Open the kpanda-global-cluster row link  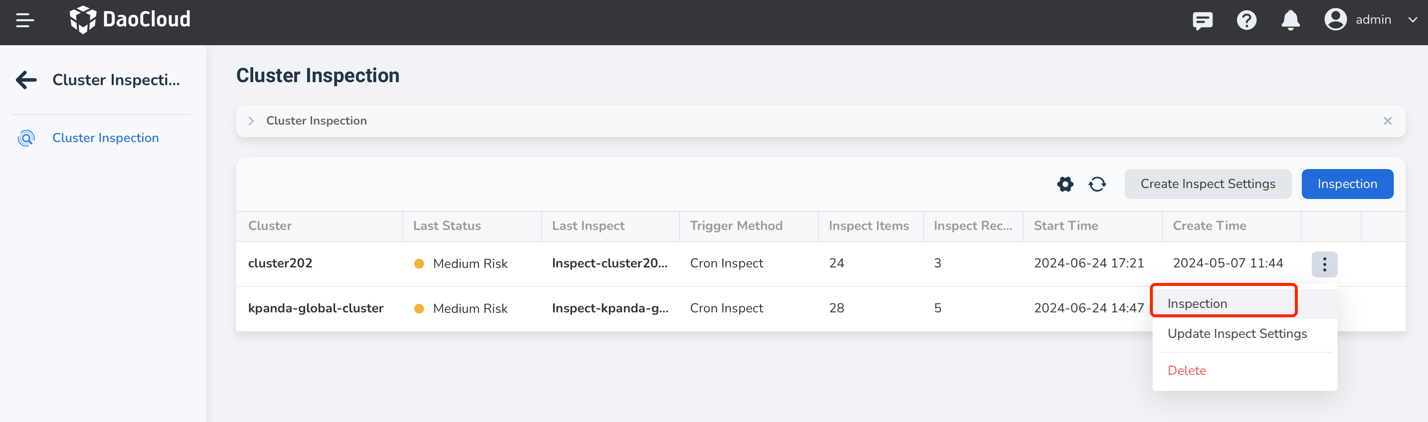point(315,308)
